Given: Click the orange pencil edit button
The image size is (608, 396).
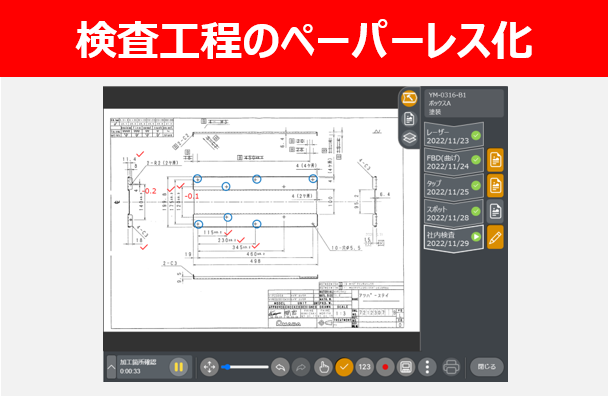Looking at the screenshot, I should pyautogui.click(x=495, y=237).
